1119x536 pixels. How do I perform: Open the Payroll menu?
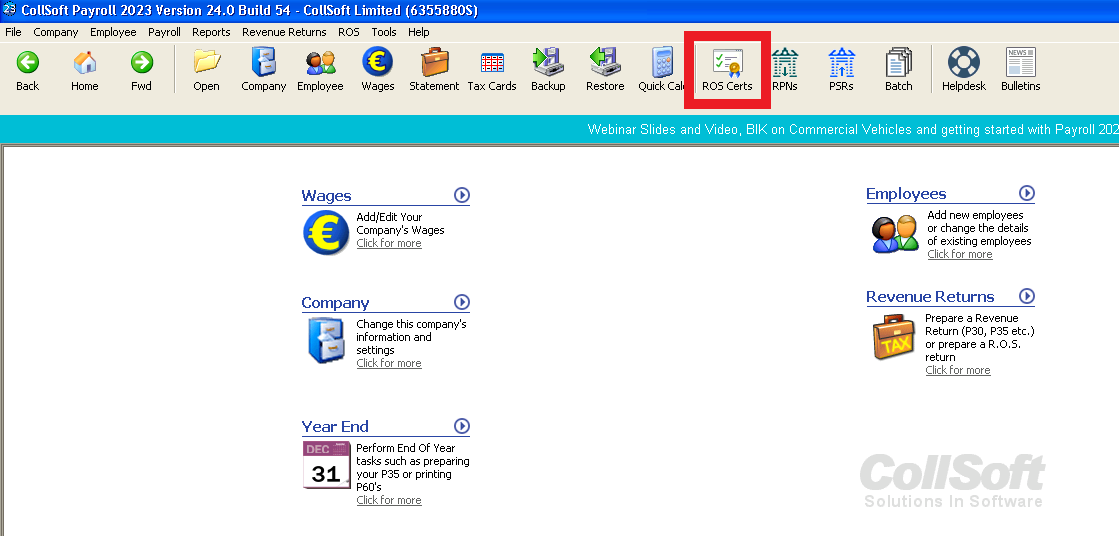pos(164,32)
